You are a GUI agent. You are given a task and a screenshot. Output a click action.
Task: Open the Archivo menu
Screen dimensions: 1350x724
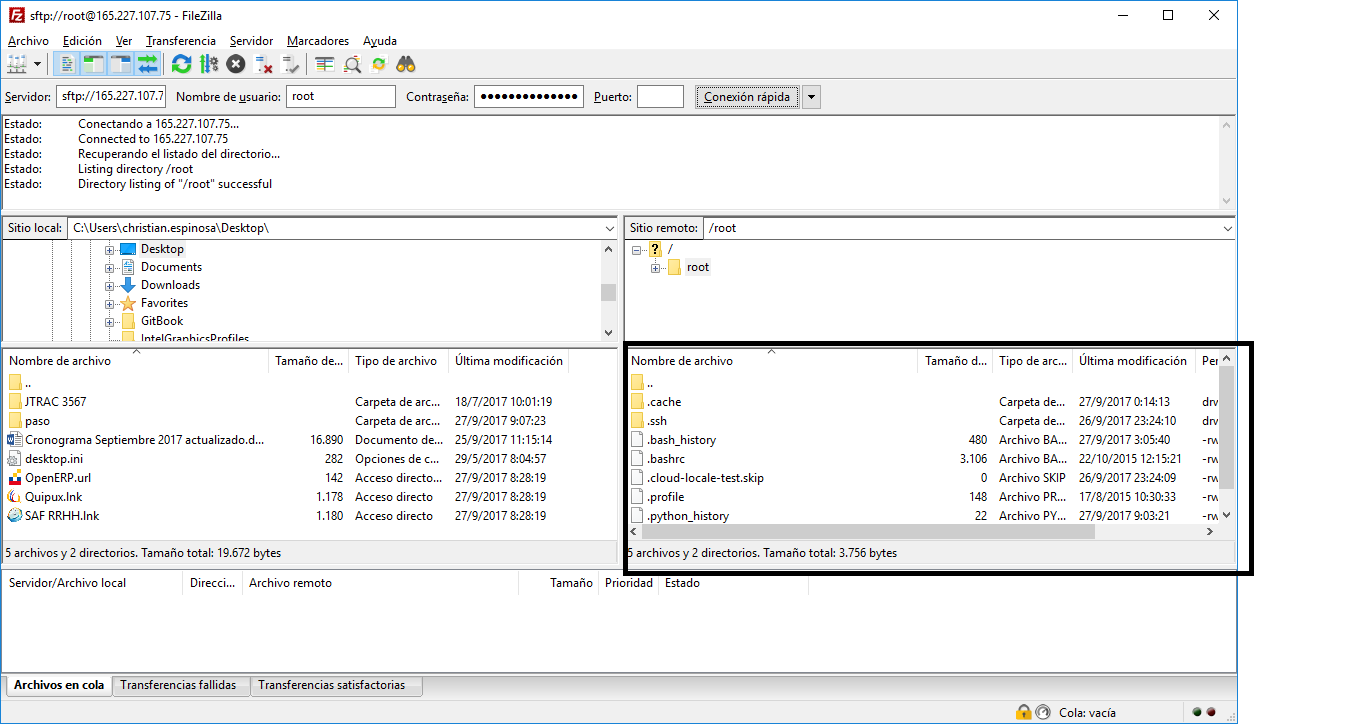(x=28, y=41)
